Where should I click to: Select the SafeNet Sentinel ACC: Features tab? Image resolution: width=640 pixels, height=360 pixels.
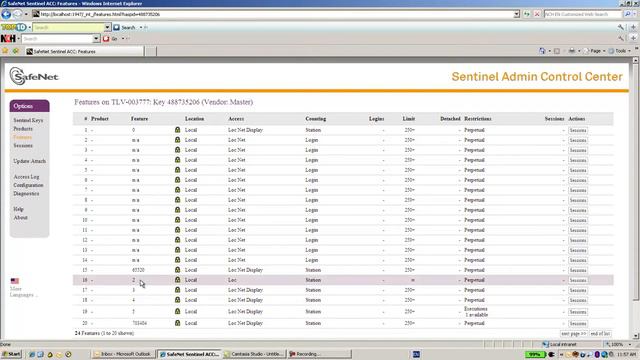tap(84, 51)
